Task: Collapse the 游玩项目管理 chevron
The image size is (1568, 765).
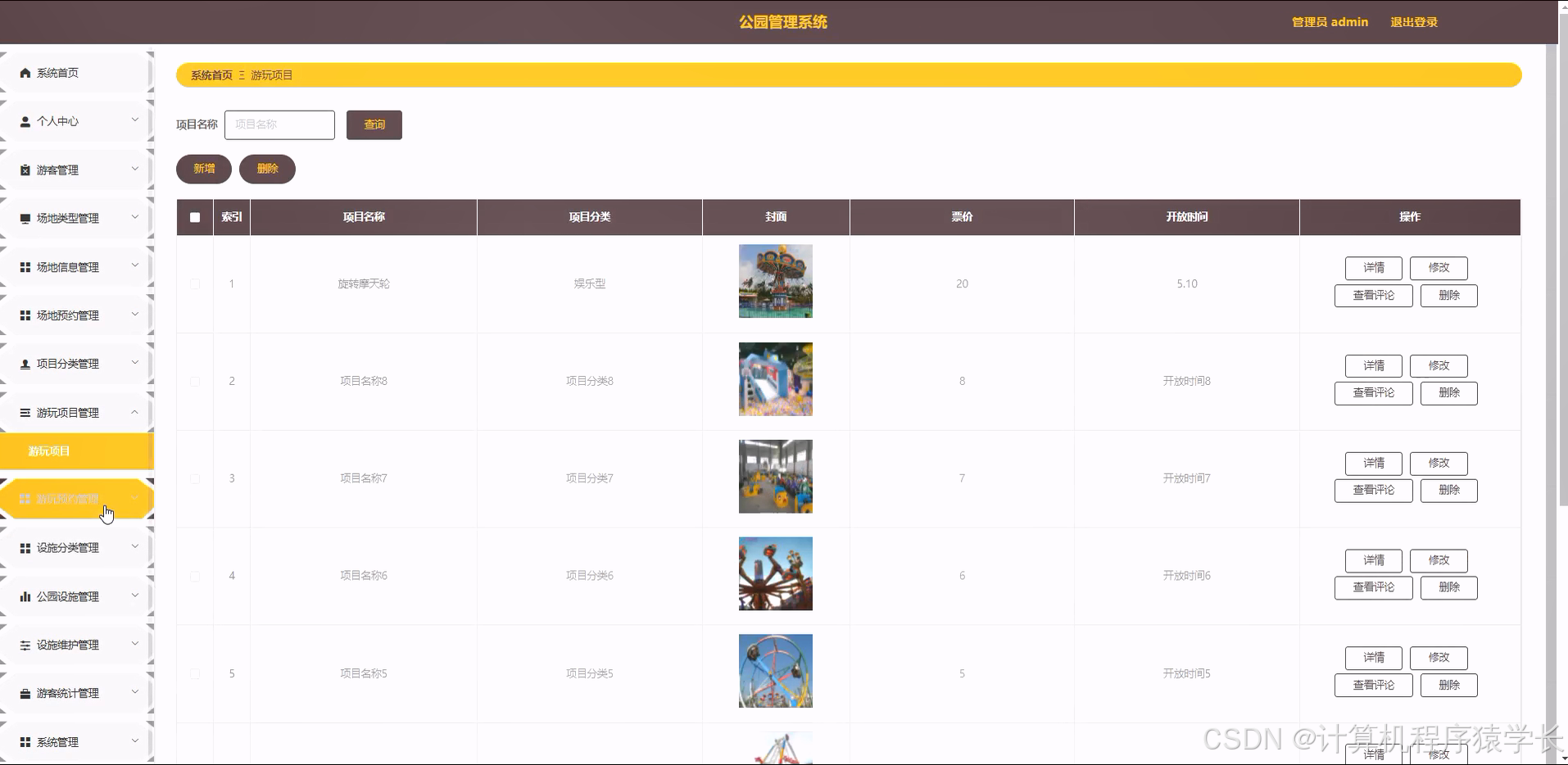Action: click(135, 412)
